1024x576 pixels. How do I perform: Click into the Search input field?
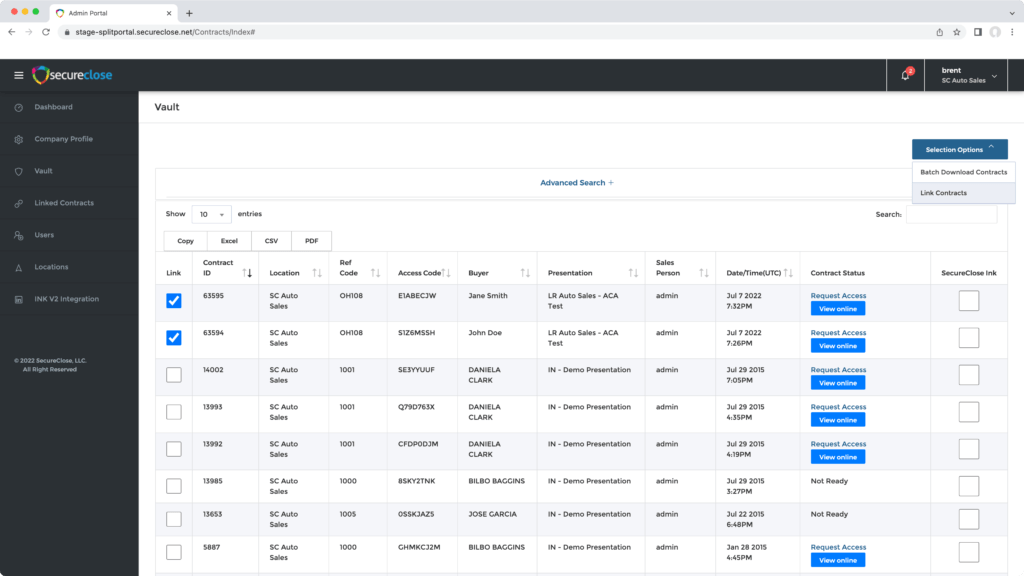[x=950, y=214]
